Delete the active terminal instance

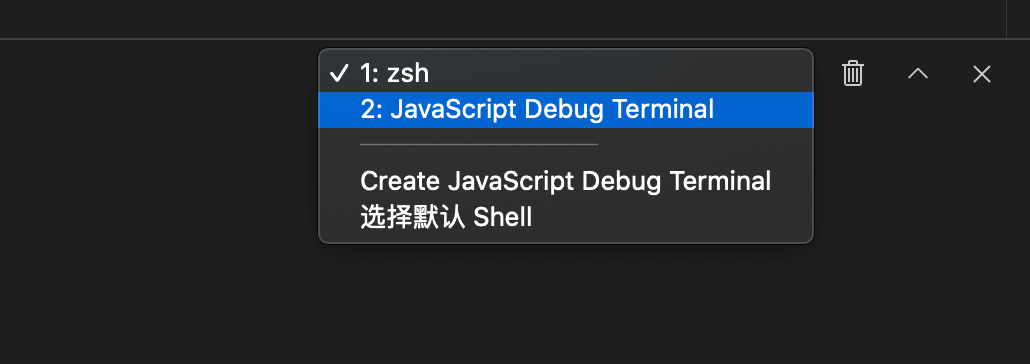coord(853,73)
